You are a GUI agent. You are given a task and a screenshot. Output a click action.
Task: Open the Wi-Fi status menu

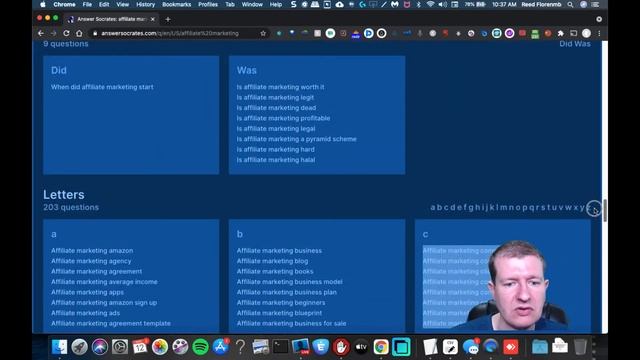pyautogui.click(x=430, y=4)
